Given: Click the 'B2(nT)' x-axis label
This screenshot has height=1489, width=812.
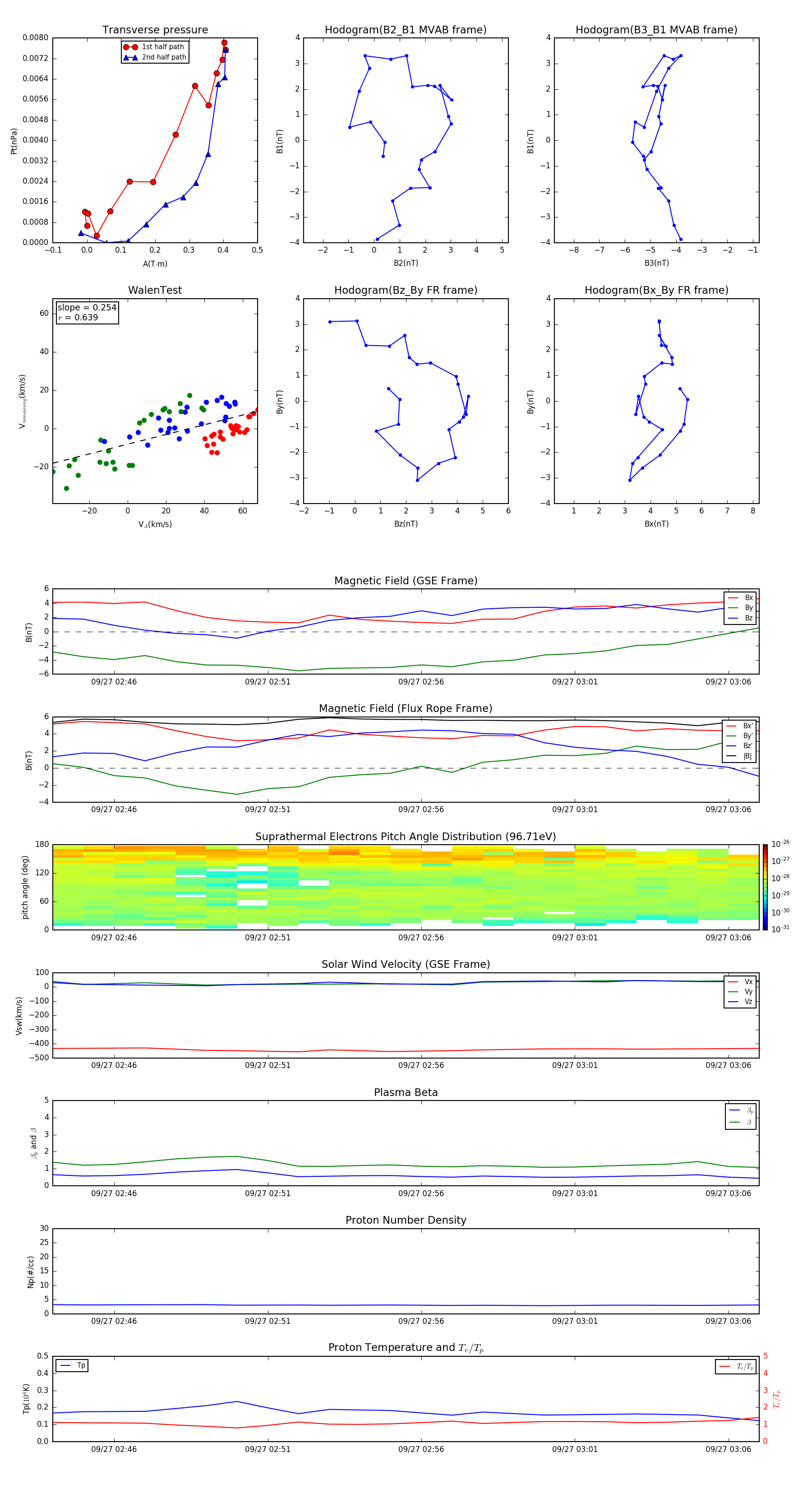Looking at the screenshot, I should tap(406, 264).
